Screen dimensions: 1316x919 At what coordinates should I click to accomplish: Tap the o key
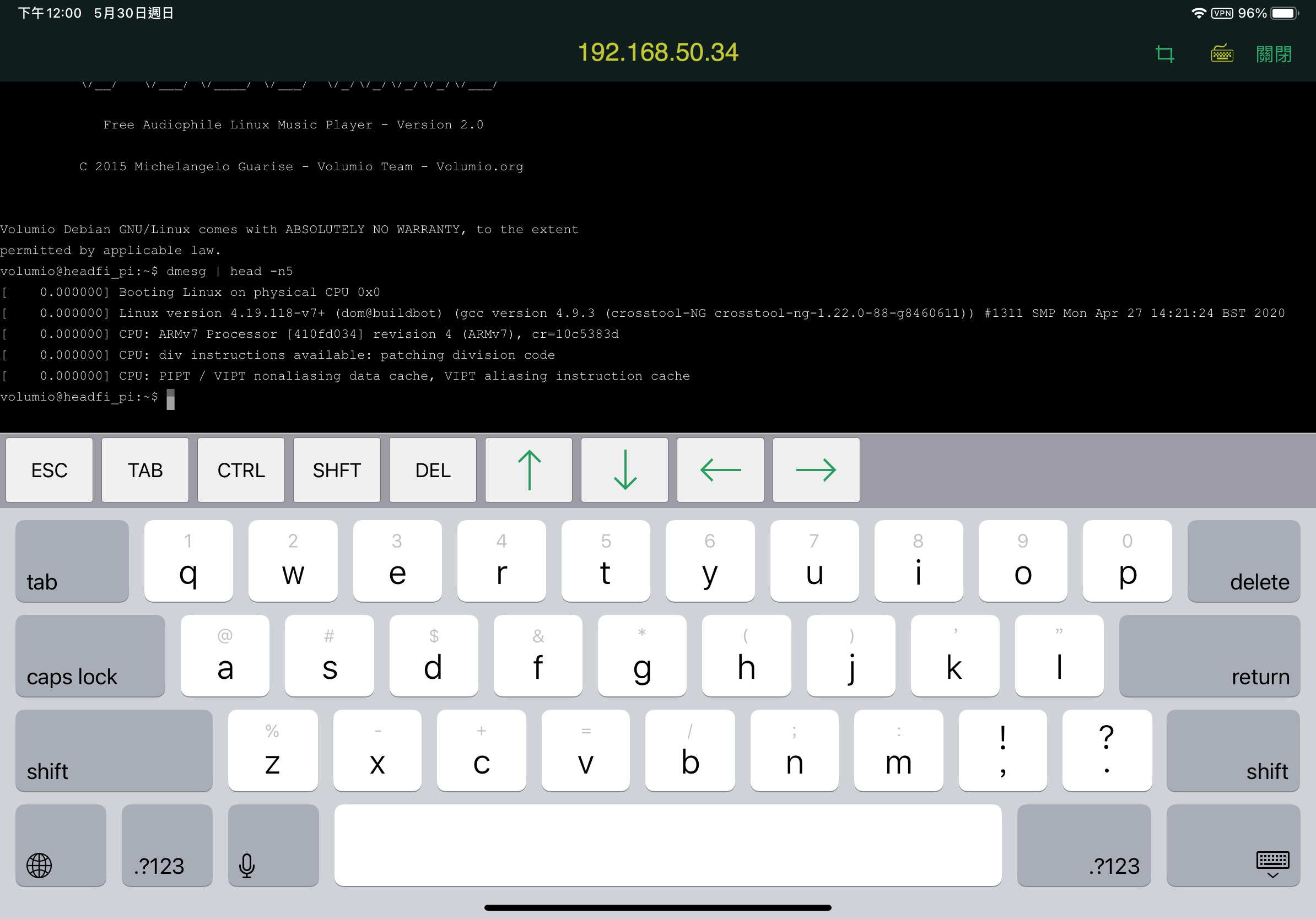(x=1023, y=561)
